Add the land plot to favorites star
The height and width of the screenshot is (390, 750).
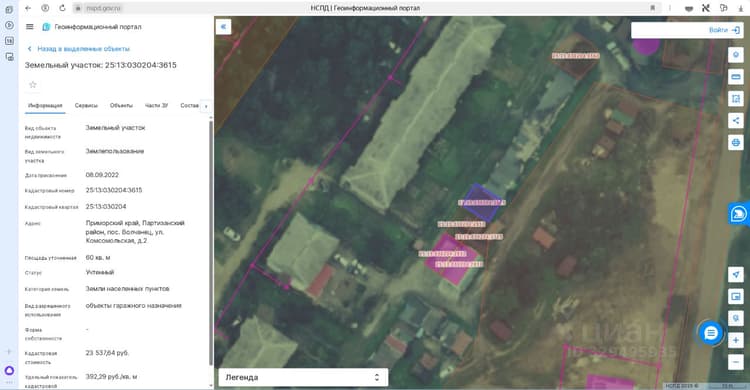(x=33, y=85)
